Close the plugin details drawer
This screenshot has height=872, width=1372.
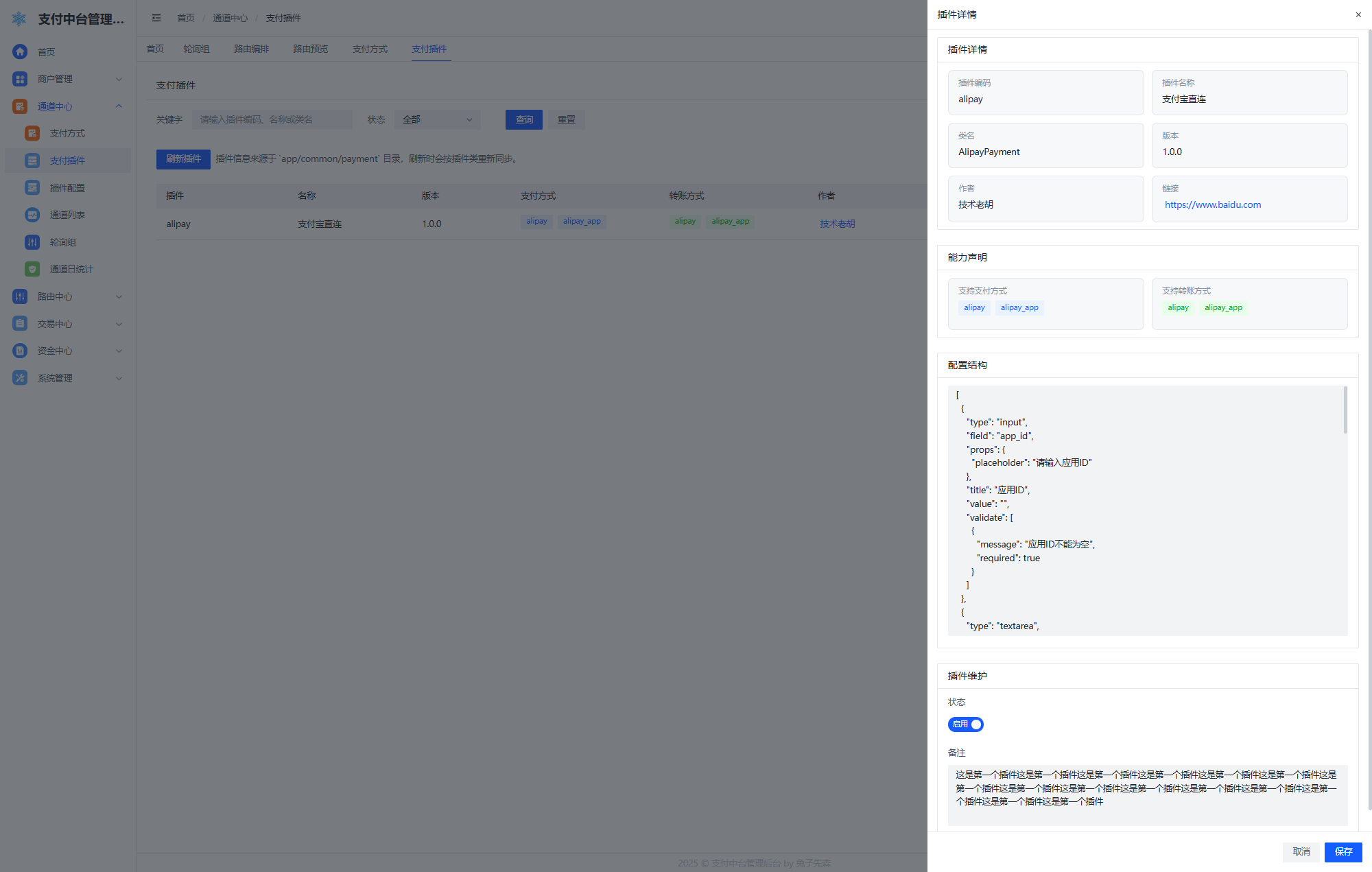(1358, 14)
